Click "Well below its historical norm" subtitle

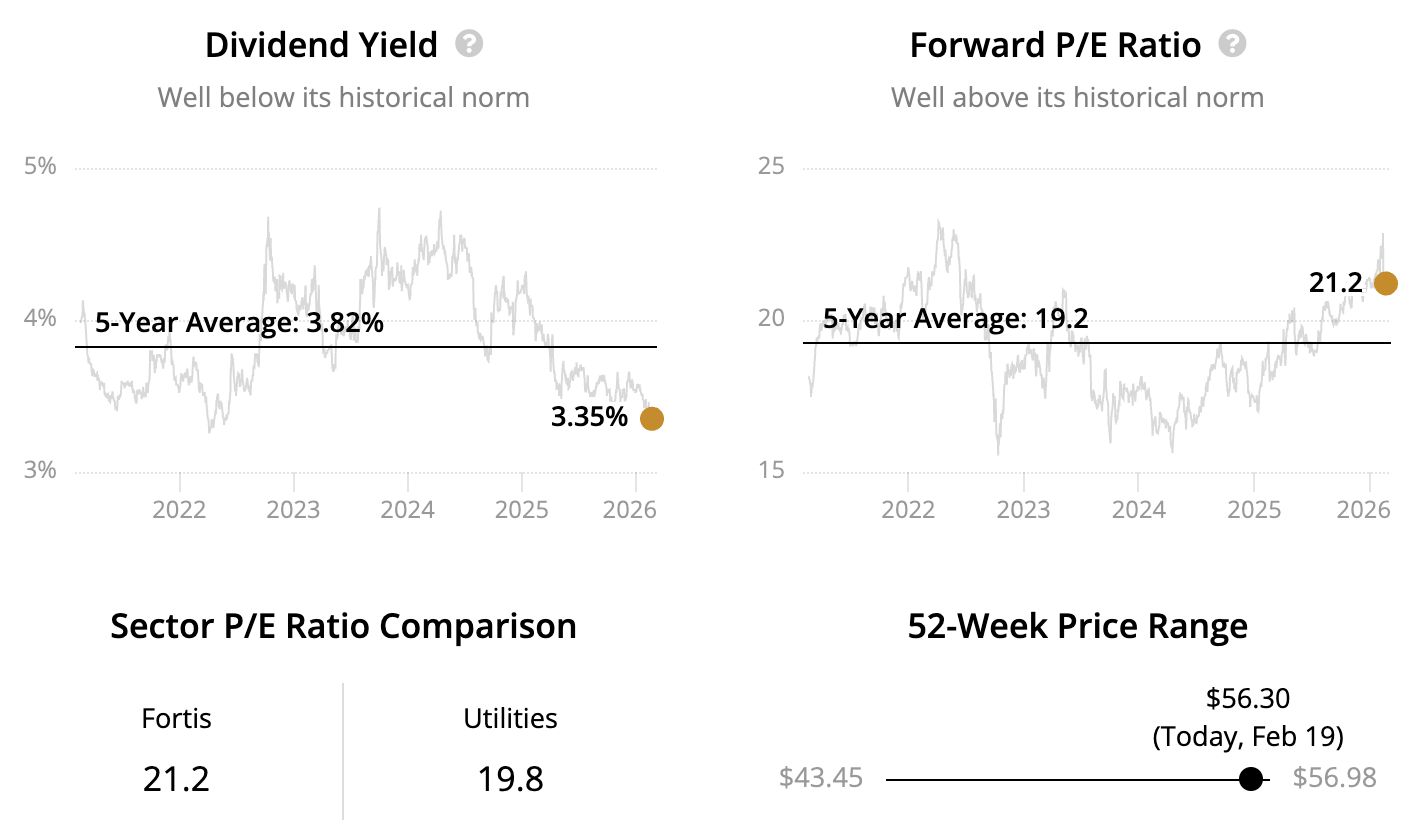coord(343,97)
